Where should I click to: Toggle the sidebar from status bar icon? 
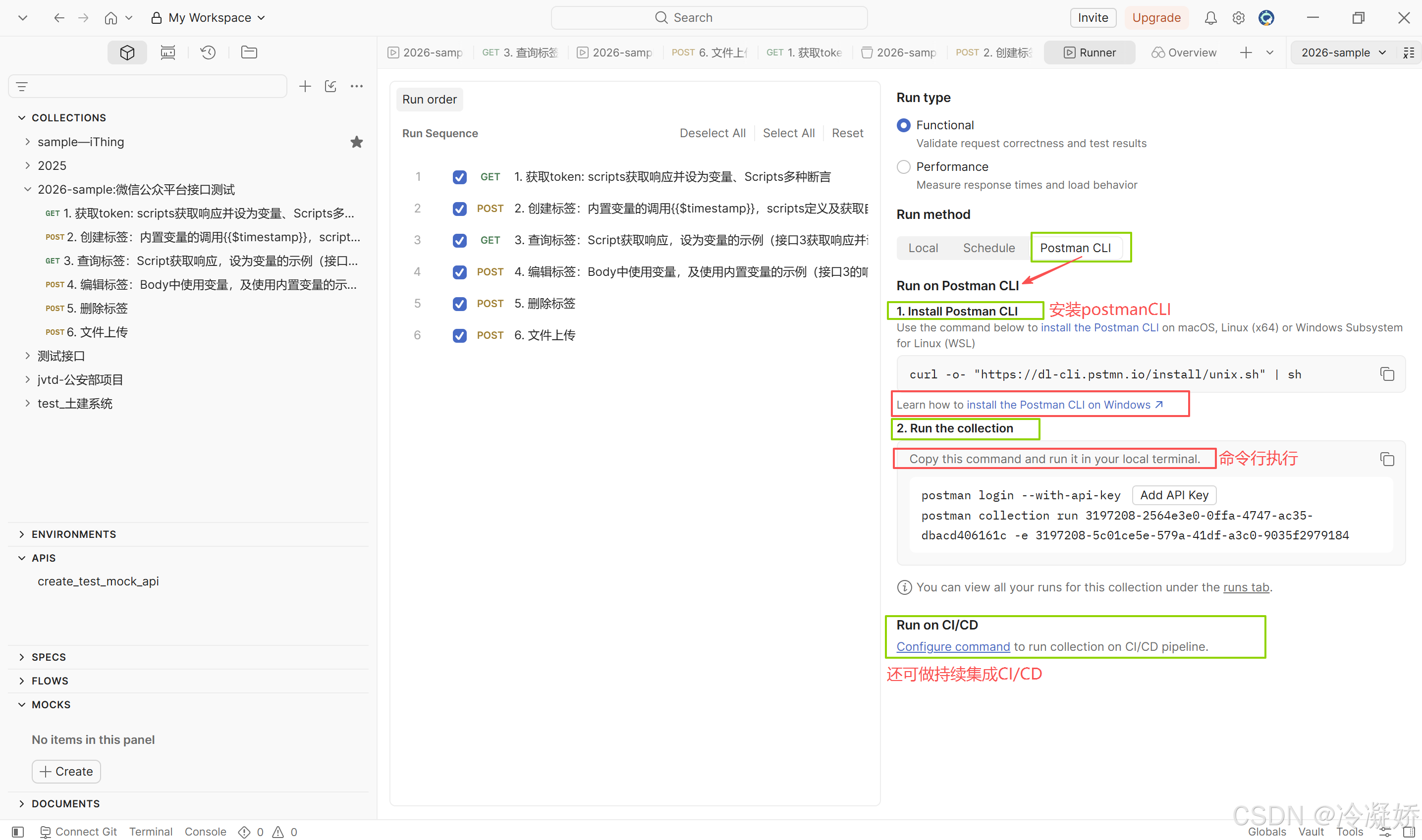pyautogui.click(x=18, y=832)
